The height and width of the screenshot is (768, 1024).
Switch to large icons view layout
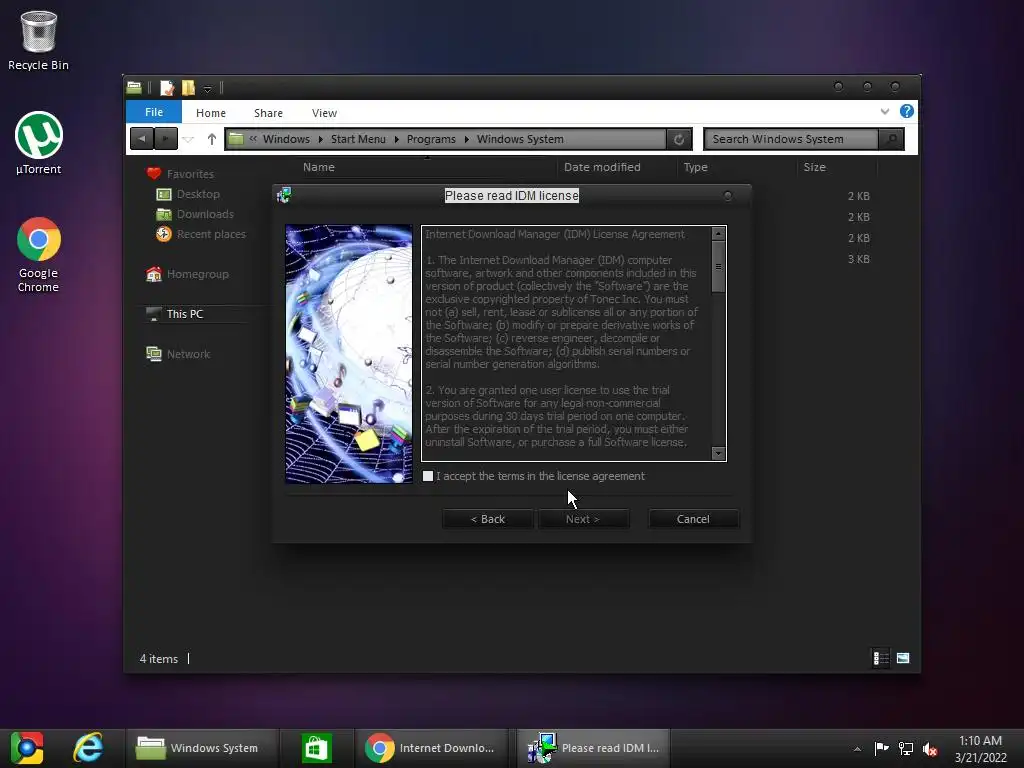tap(903, 658)
